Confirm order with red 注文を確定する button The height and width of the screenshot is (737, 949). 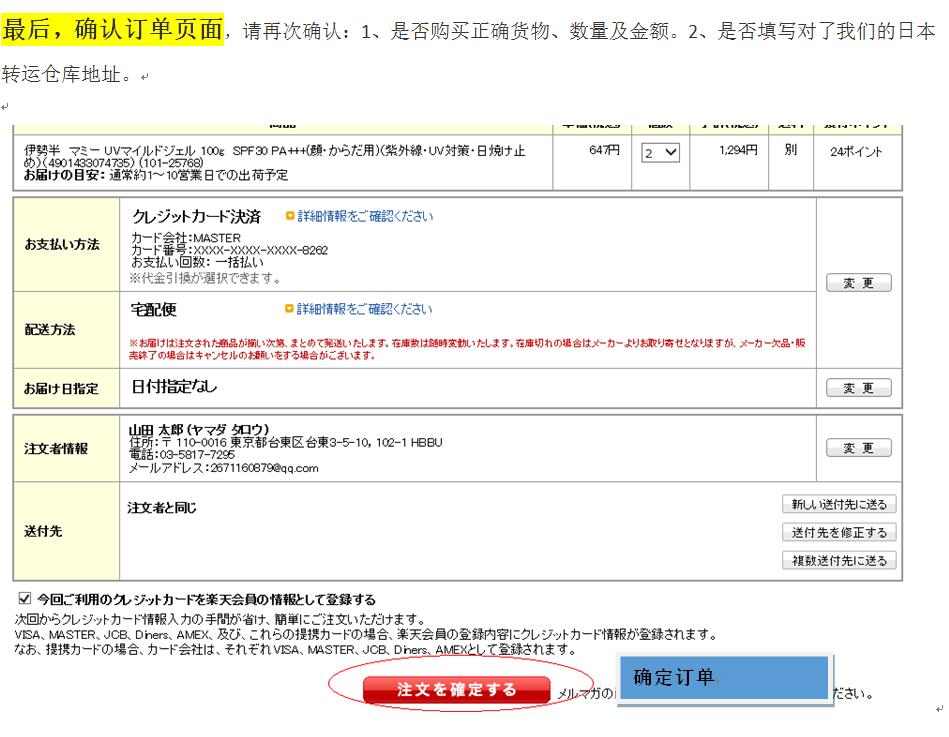[x=456, y=690]
